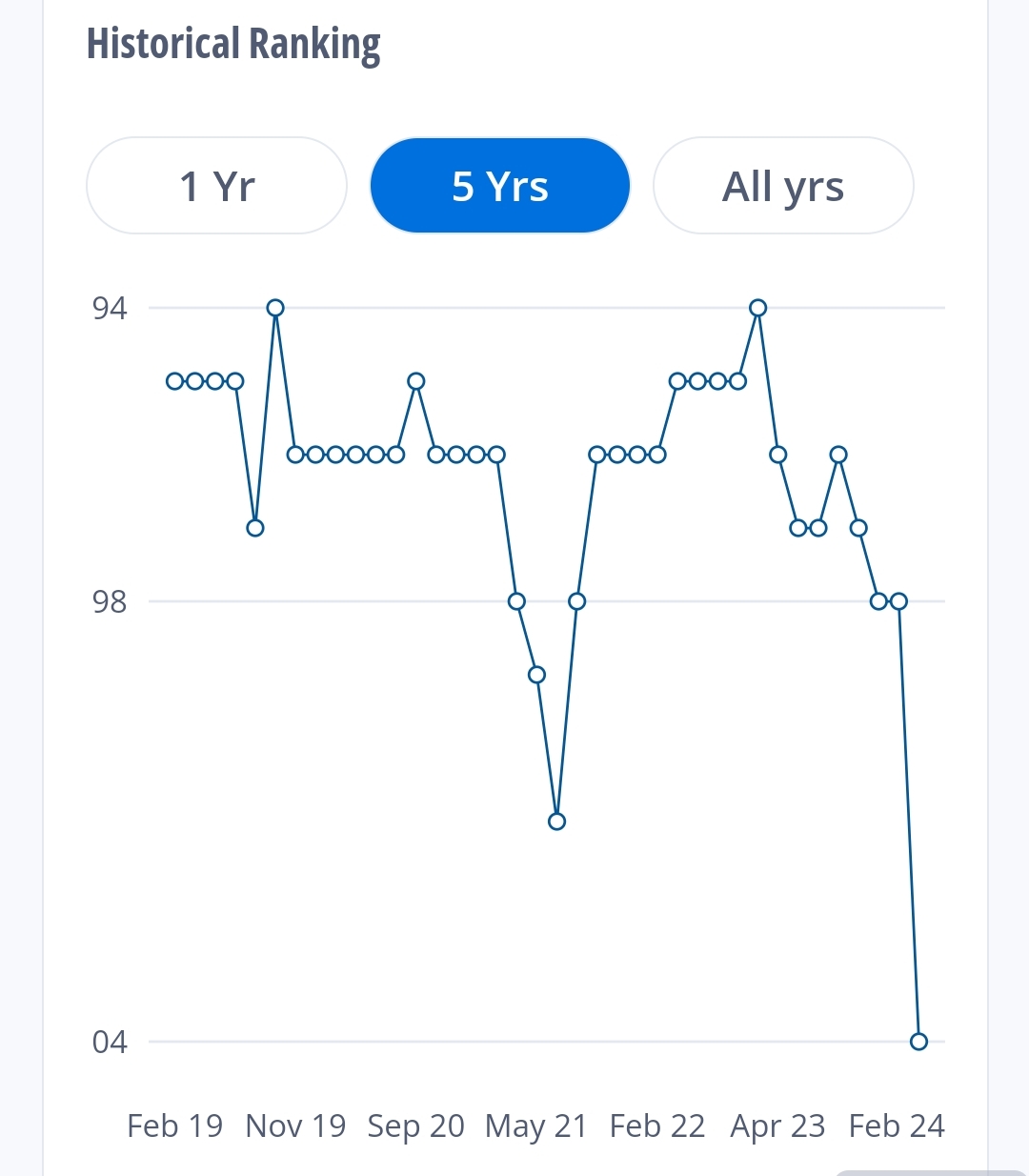Click the Feb 24 x-axis label
Image resolution: width=1029 pixels, height=1176 pixels.
click(897, 1125)
